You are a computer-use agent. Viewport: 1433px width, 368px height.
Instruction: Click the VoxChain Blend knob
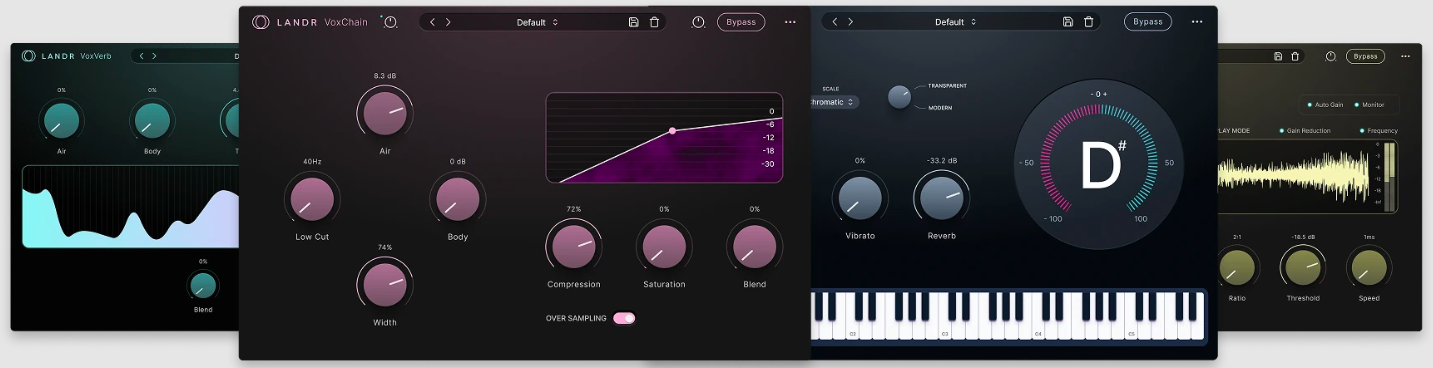pyautogui.click(x=755, y=246)
